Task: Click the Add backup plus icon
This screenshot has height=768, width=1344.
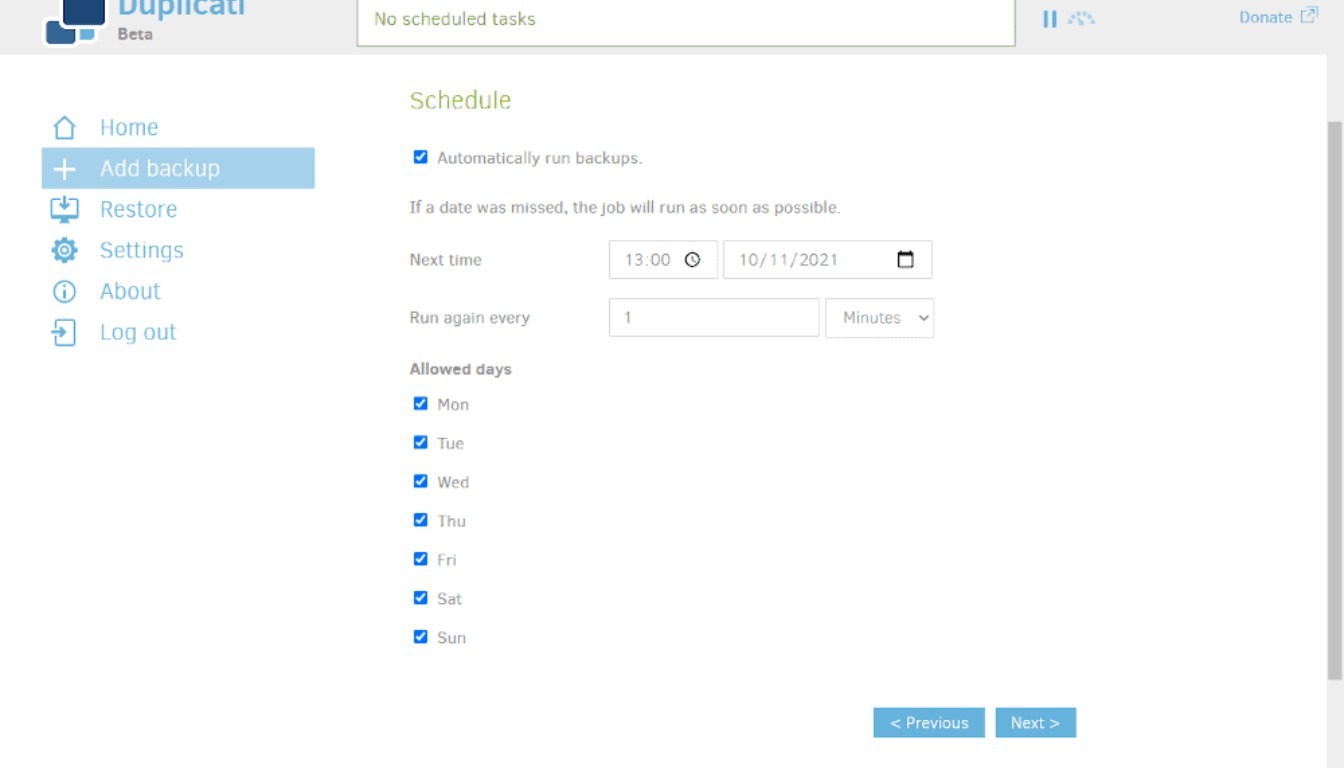Action: (x=64, y=169)
